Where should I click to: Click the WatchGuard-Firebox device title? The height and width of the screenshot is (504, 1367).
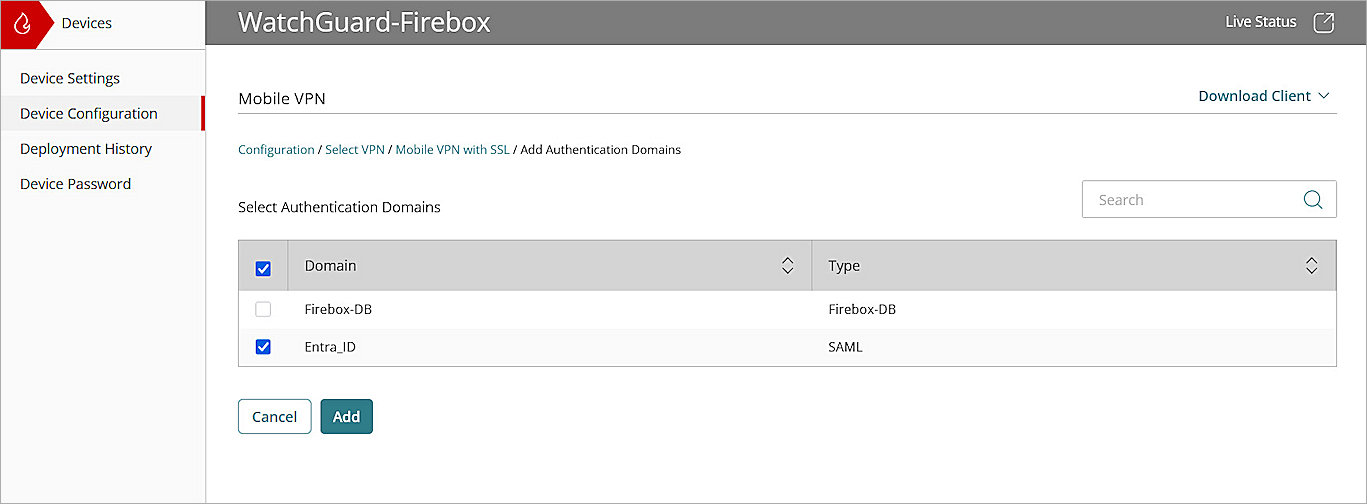364,22
